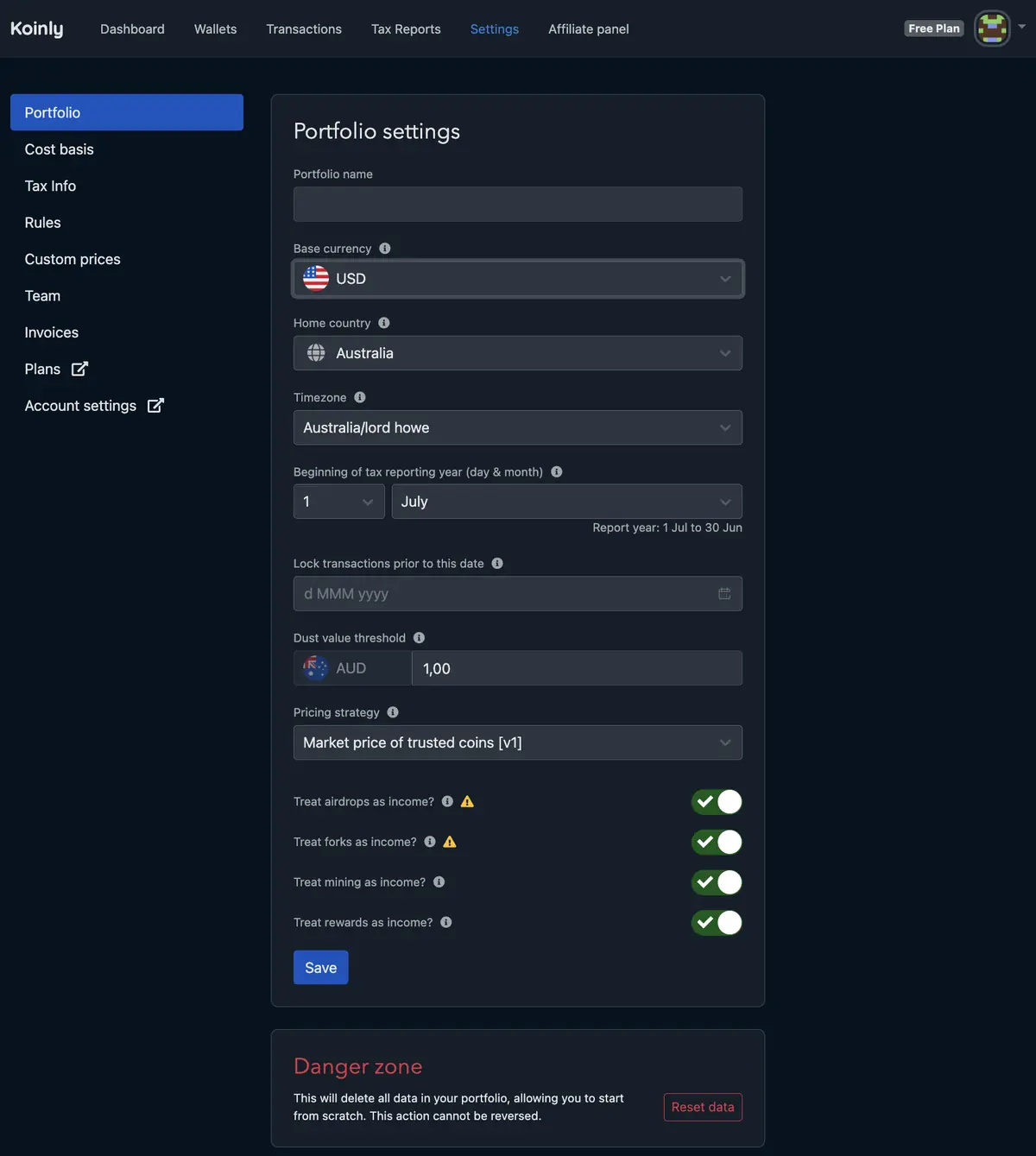1036x1156 pixels.
Task: Switch to the Tax Reports section
Action: [406, 28]
